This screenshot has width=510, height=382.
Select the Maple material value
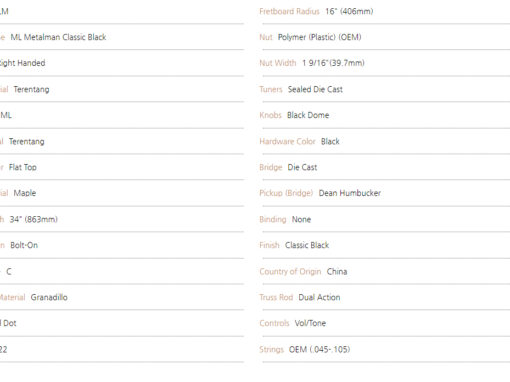[25, 193]
